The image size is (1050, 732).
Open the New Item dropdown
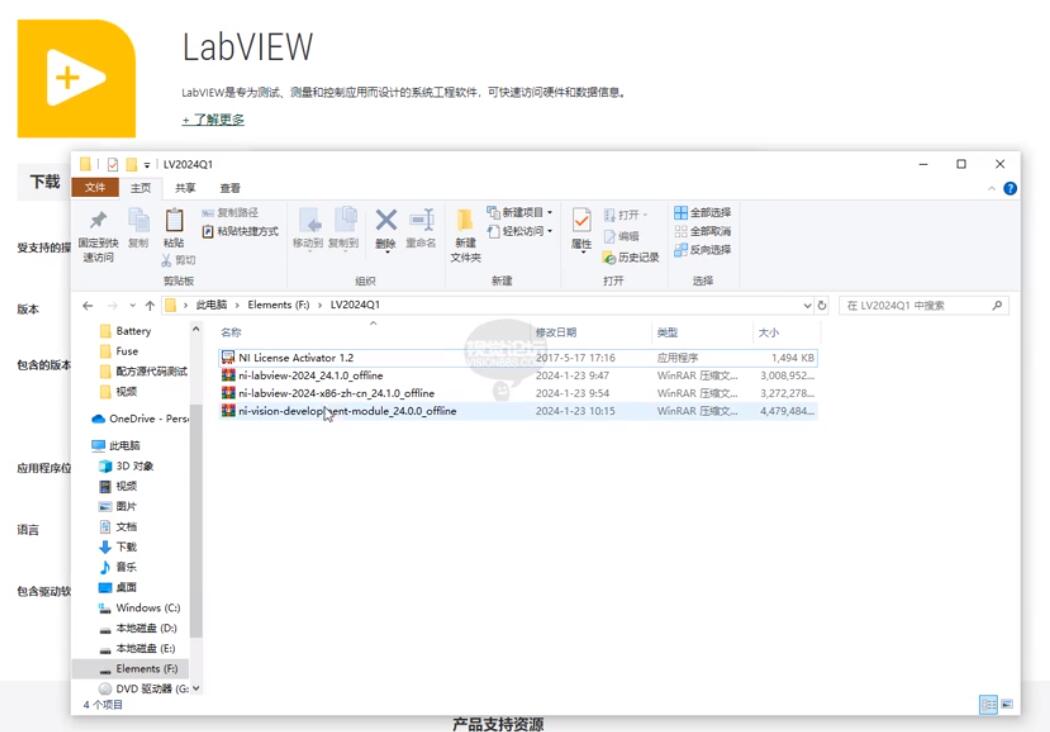pos(519,212)
